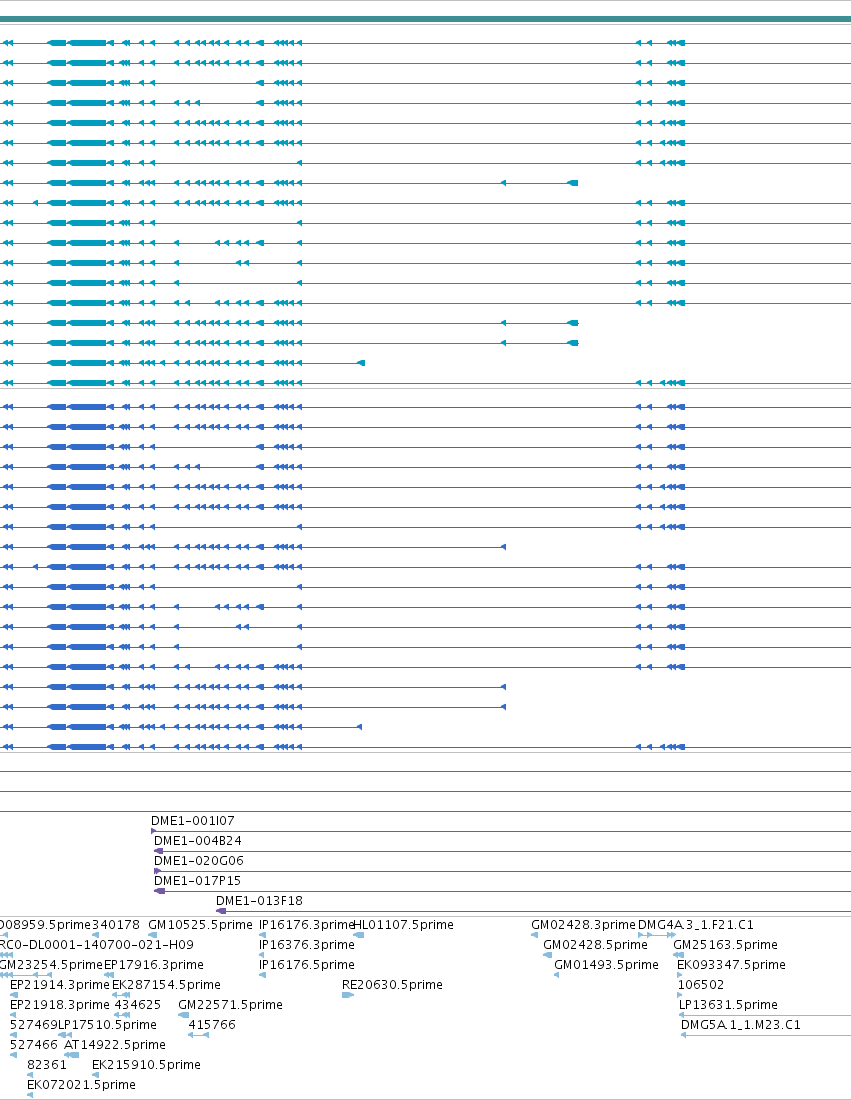The height and width of the screenshot is (1100, 851).
Task: Open the EP21918.3prime EST label
Action: [x=60, y=1005]
